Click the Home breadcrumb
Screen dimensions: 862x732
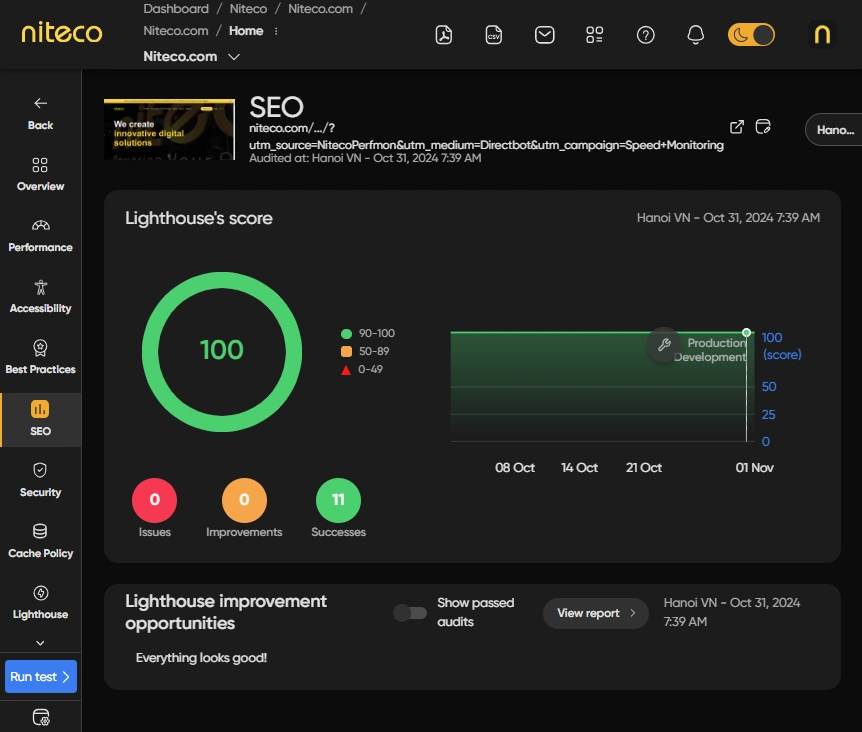click(x=246, y=31)
